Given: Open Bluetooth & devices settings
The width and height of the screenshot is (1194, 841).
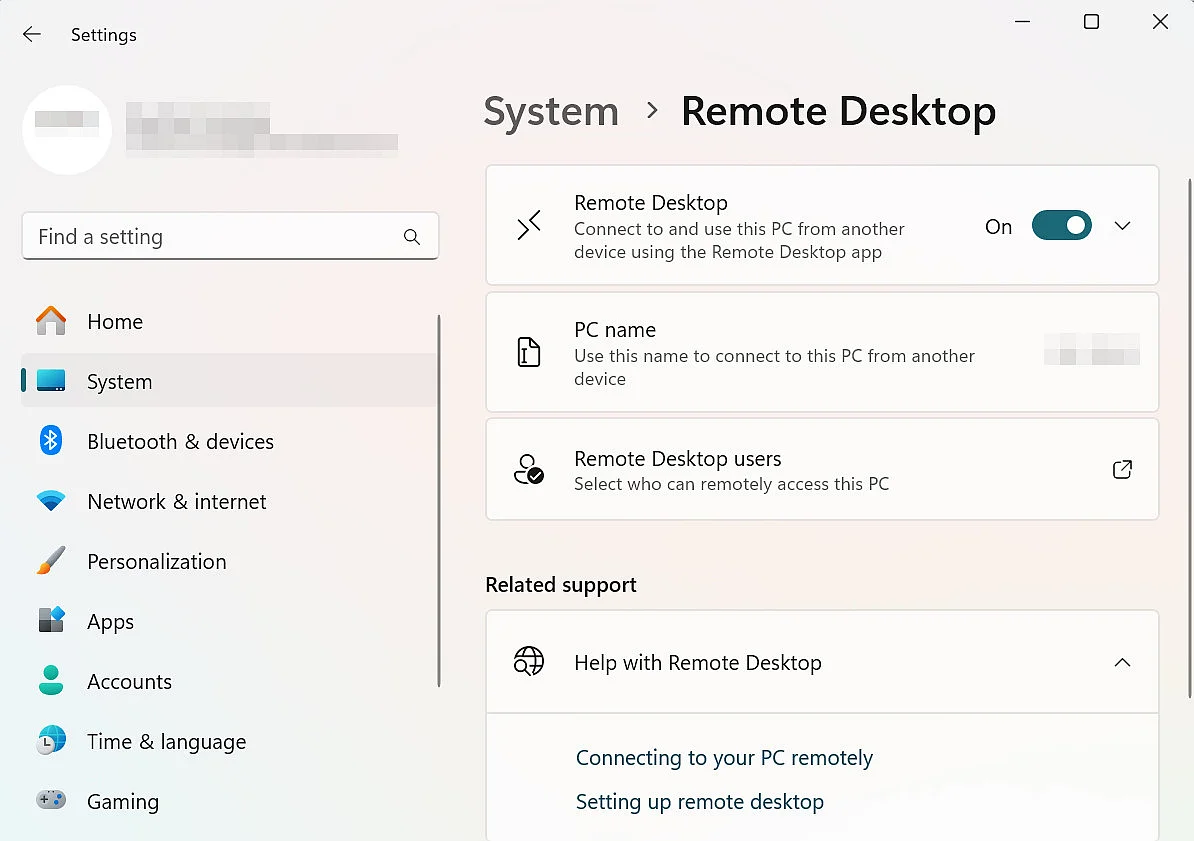Looking at the screenshot, I should coord(228,441).
